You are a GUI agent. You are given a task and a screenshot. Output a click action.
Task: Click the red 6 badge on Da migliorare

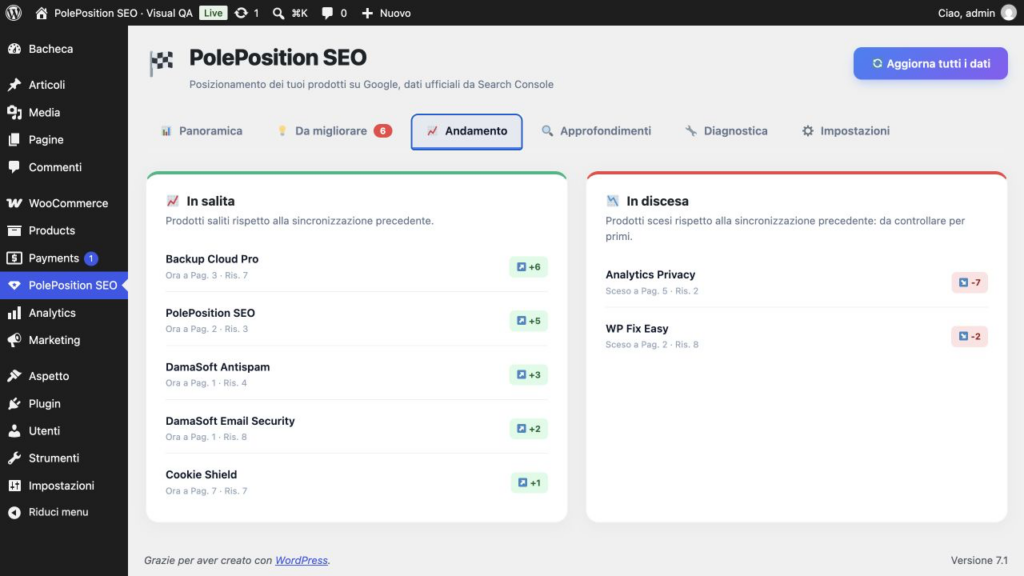pyautogui.click(x=383, y=131)
